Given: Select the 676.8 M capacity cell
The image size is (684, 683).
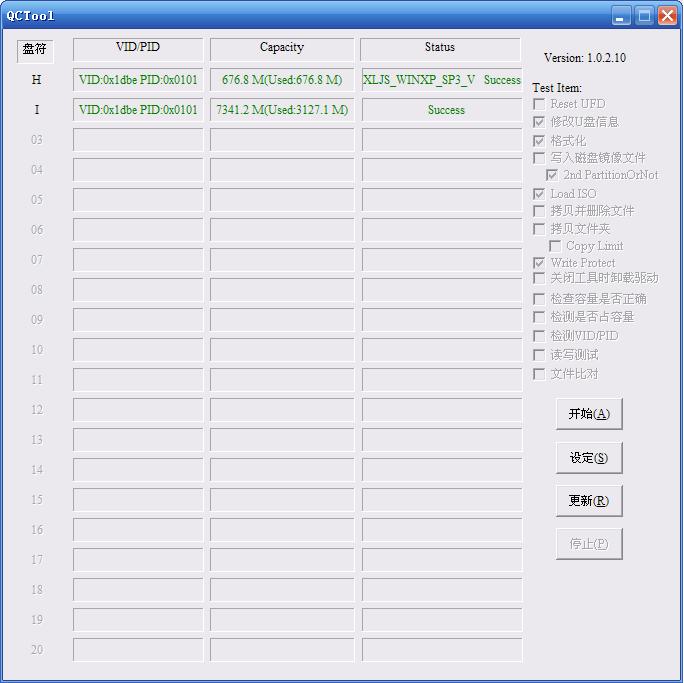Looking at the screenshot, I should pyautogui.click(x=282, y=80).
